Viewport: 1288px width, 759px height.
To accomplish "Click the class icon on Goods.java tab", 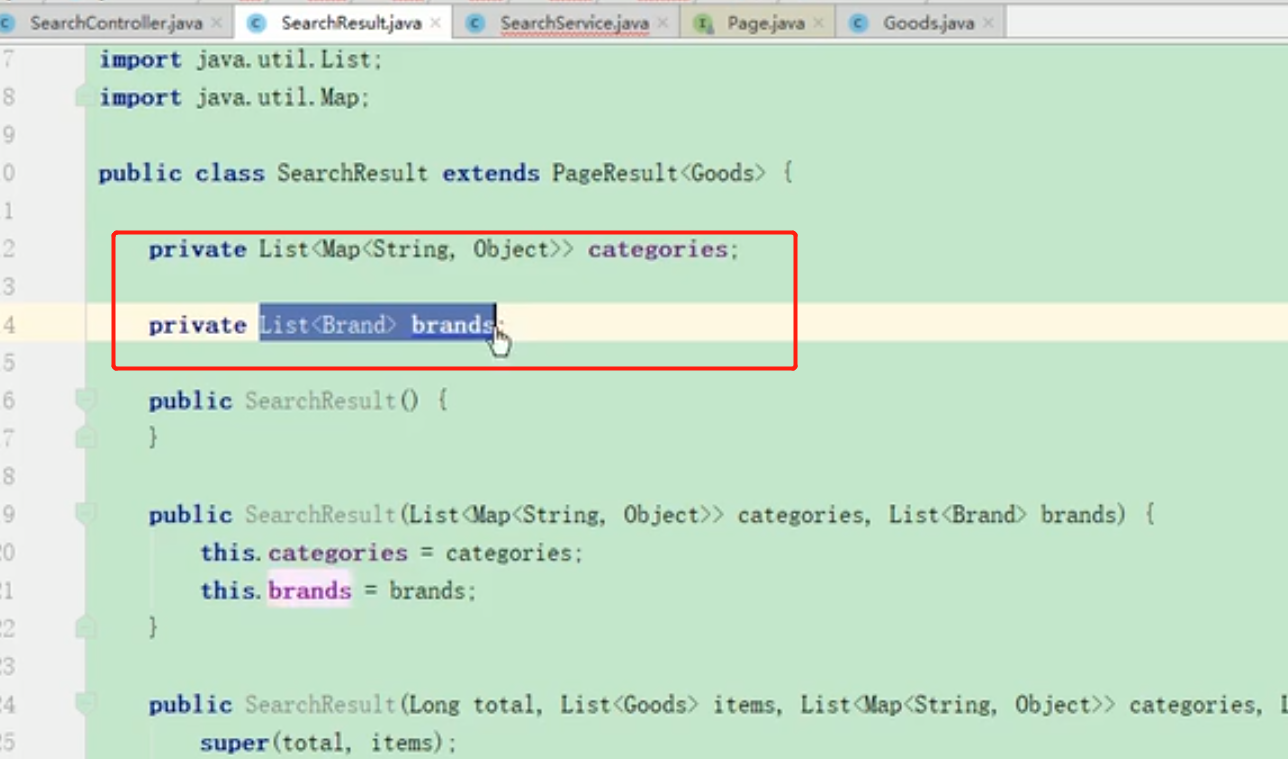I will (x=858, y=22).
